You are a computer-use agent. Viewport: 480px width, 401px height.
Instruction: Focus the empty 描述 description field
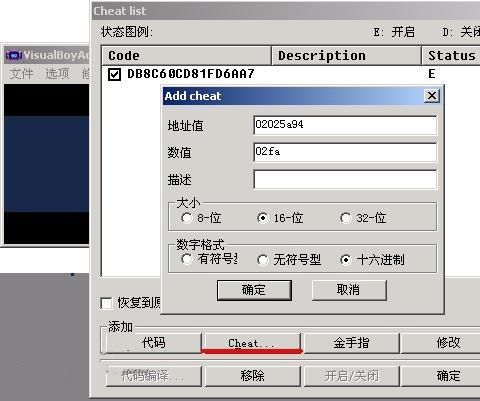click(x=345, y=180)
